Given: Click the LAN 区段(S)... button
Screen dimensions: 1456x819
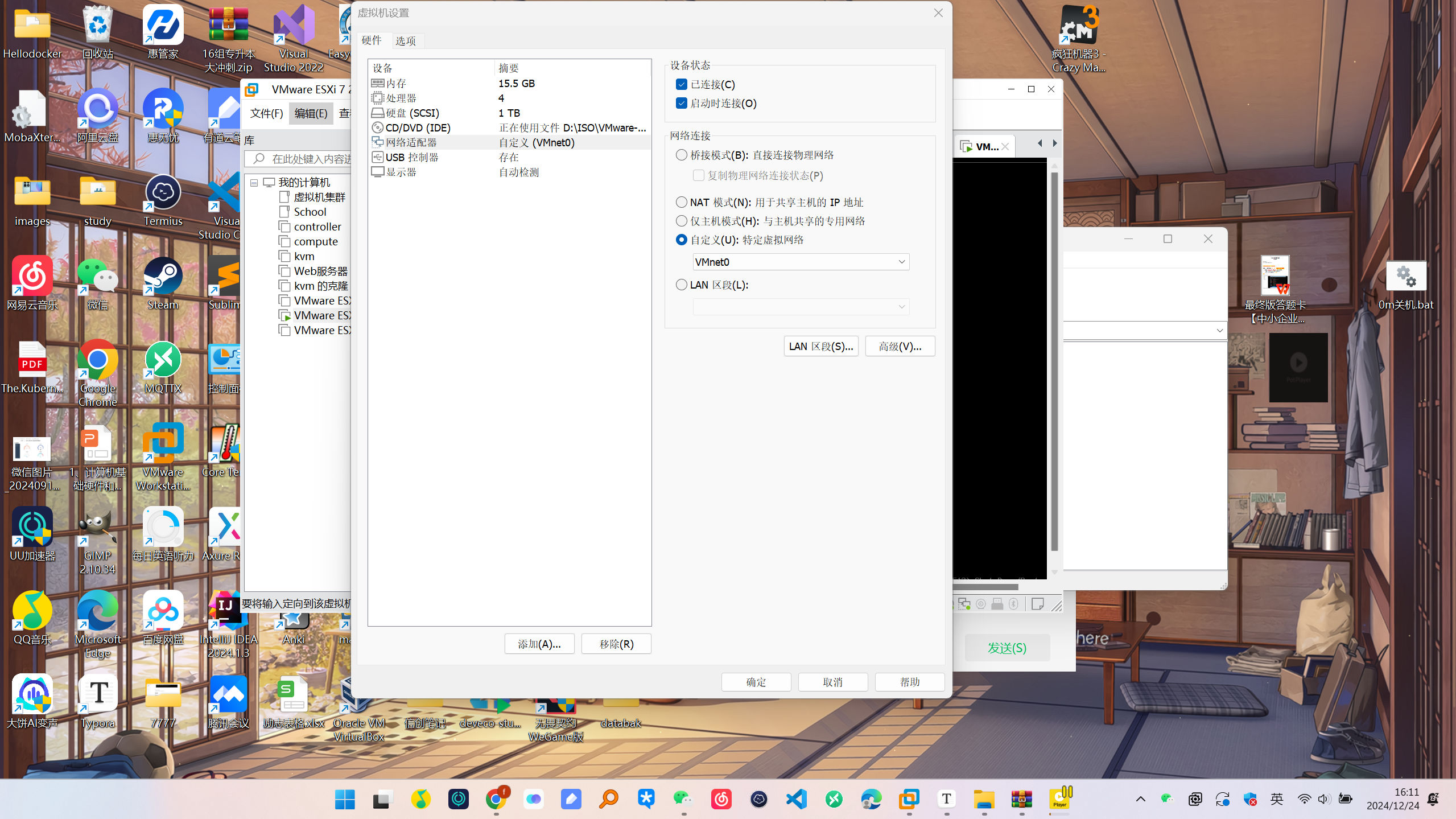Looking at the screenshot, I should pyautogui.click(x=820, y=346).
